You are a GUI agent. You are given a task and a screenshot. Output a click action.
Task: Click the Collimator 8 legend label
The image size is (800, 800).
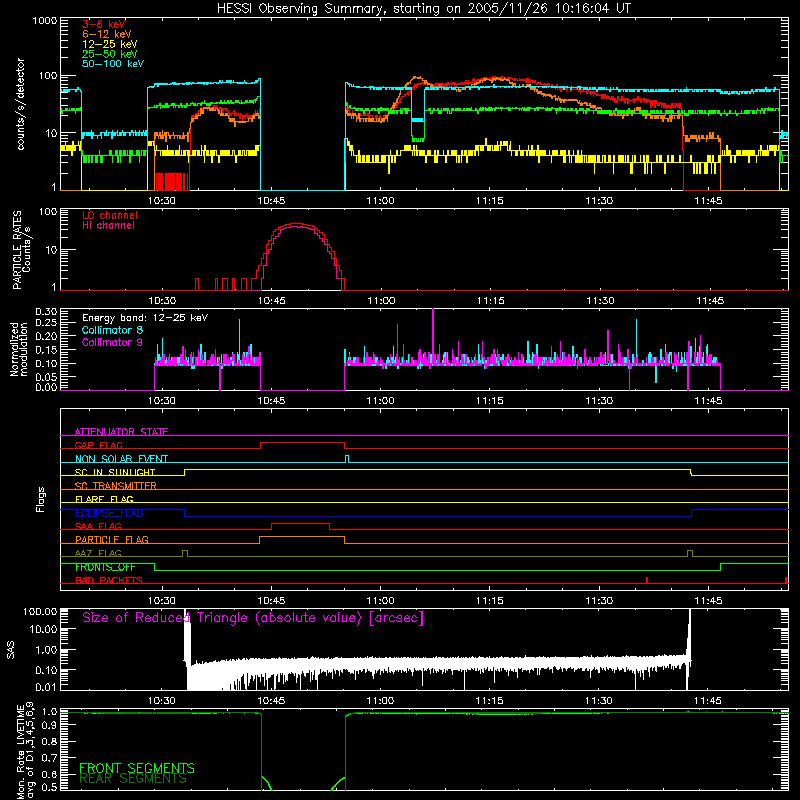coord(112,330)
